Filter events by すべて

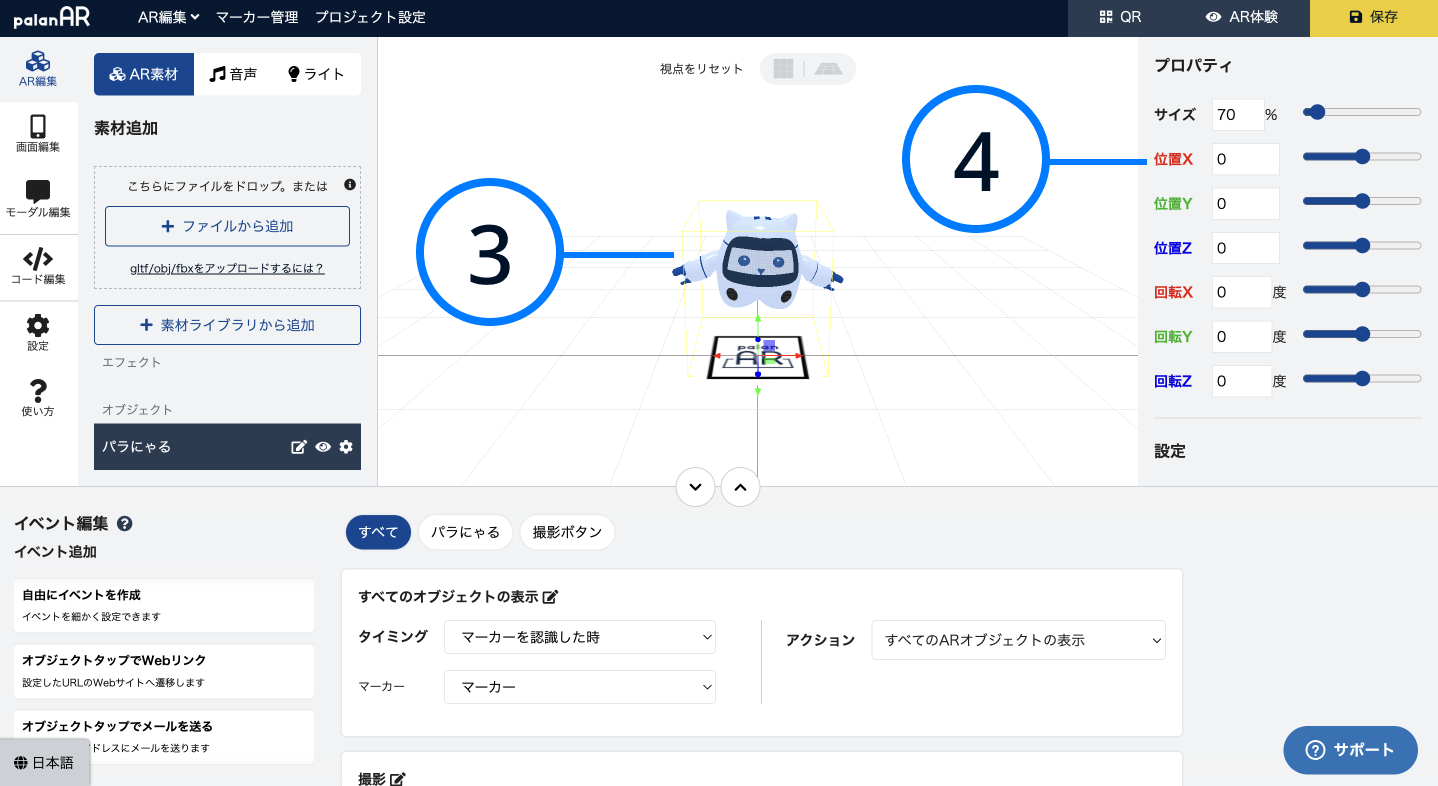point(378,532)
